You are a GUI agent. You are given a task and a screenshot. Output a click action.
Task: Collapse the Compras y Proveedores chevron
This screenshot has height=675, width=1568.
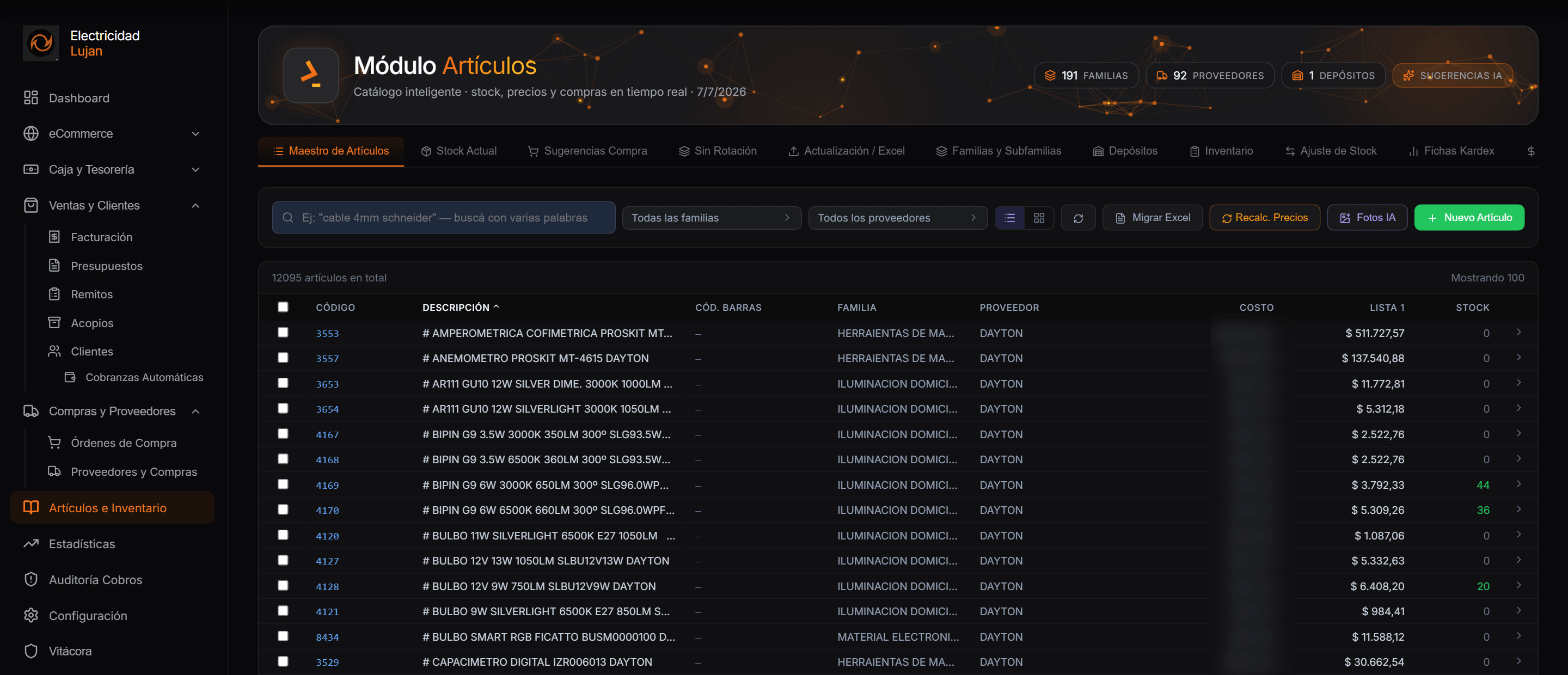coord(195,412)
